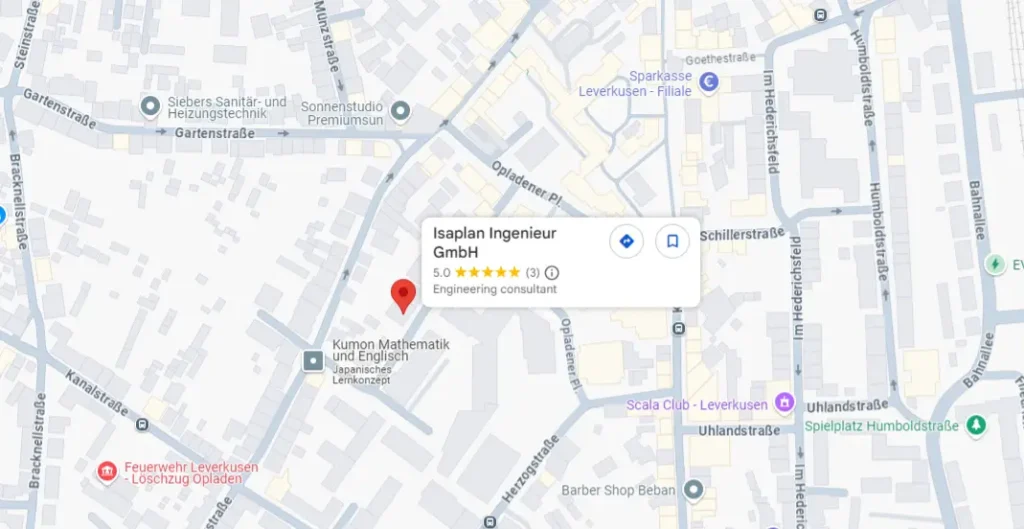This screenshot has width=1024, height=529.
Task: Open the Barber Shop Beban marker
Action: point(693,489)
